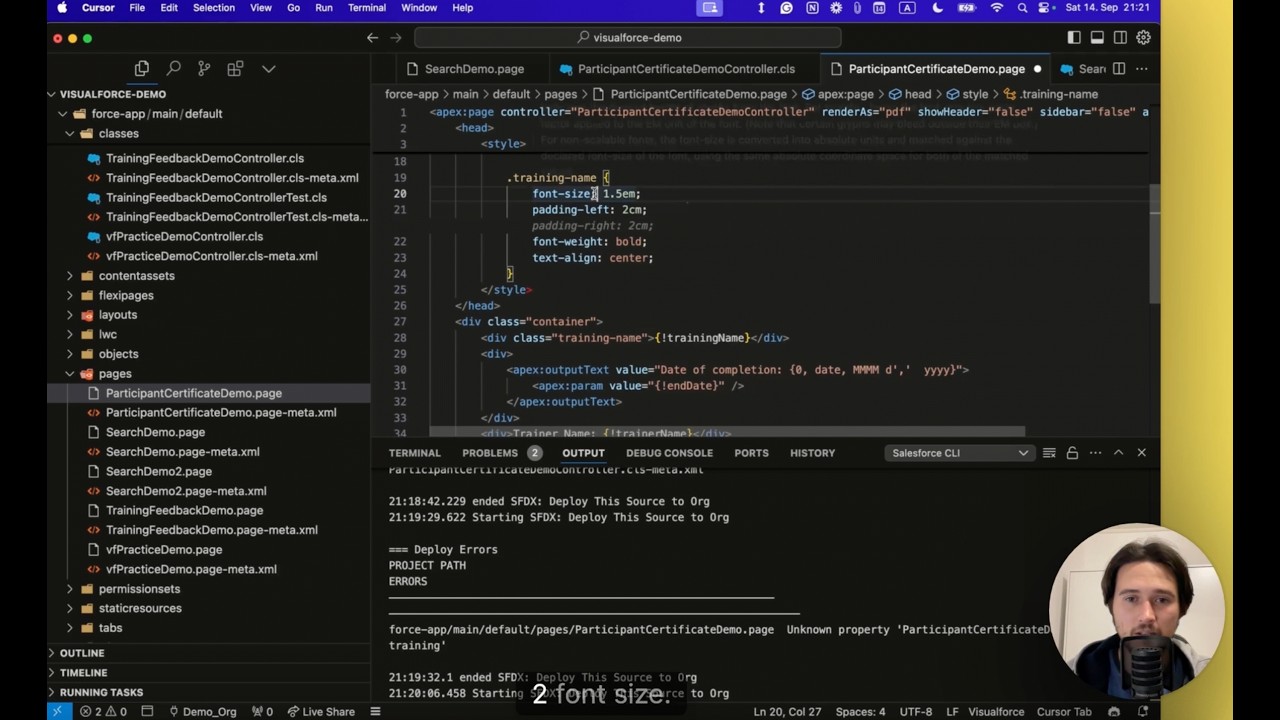This screenshot has width=1280, height=720.
Task: Click .training-name breadcrumb segment
Action: click(x=1058, y=94)
